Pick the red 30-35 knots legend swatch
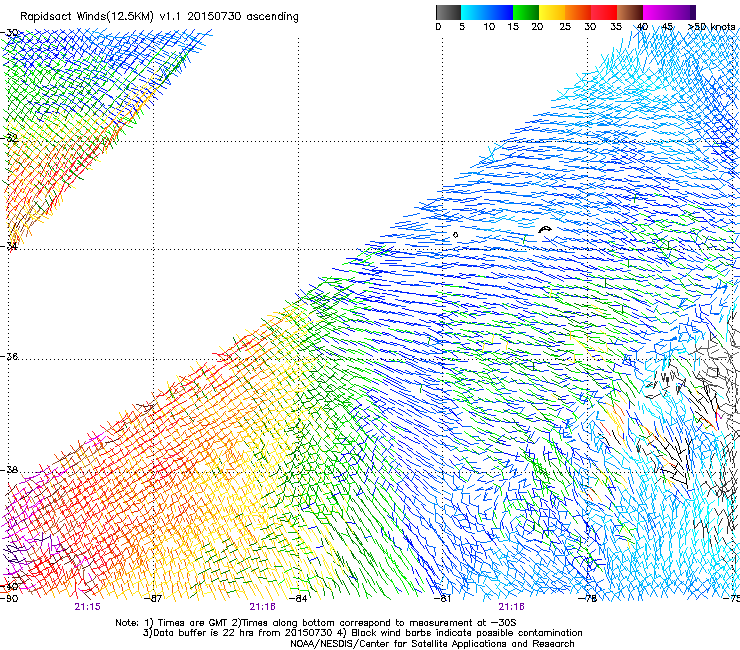Screen dimensions: 740x650 [x=604, y=12]
